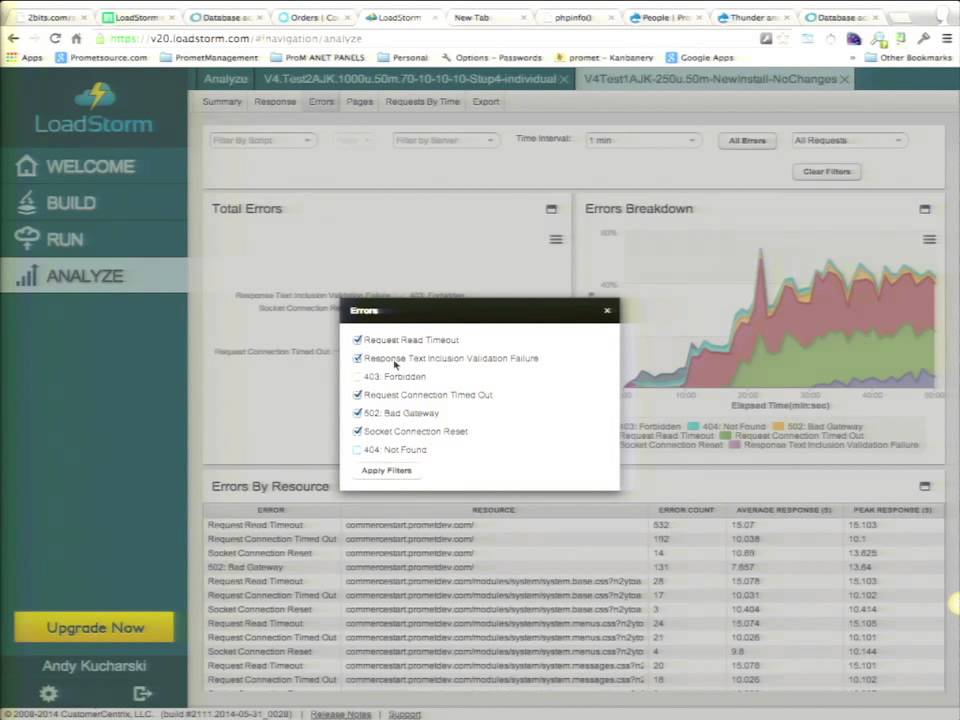Open the Filter by Server dropdown

[445, 140]
